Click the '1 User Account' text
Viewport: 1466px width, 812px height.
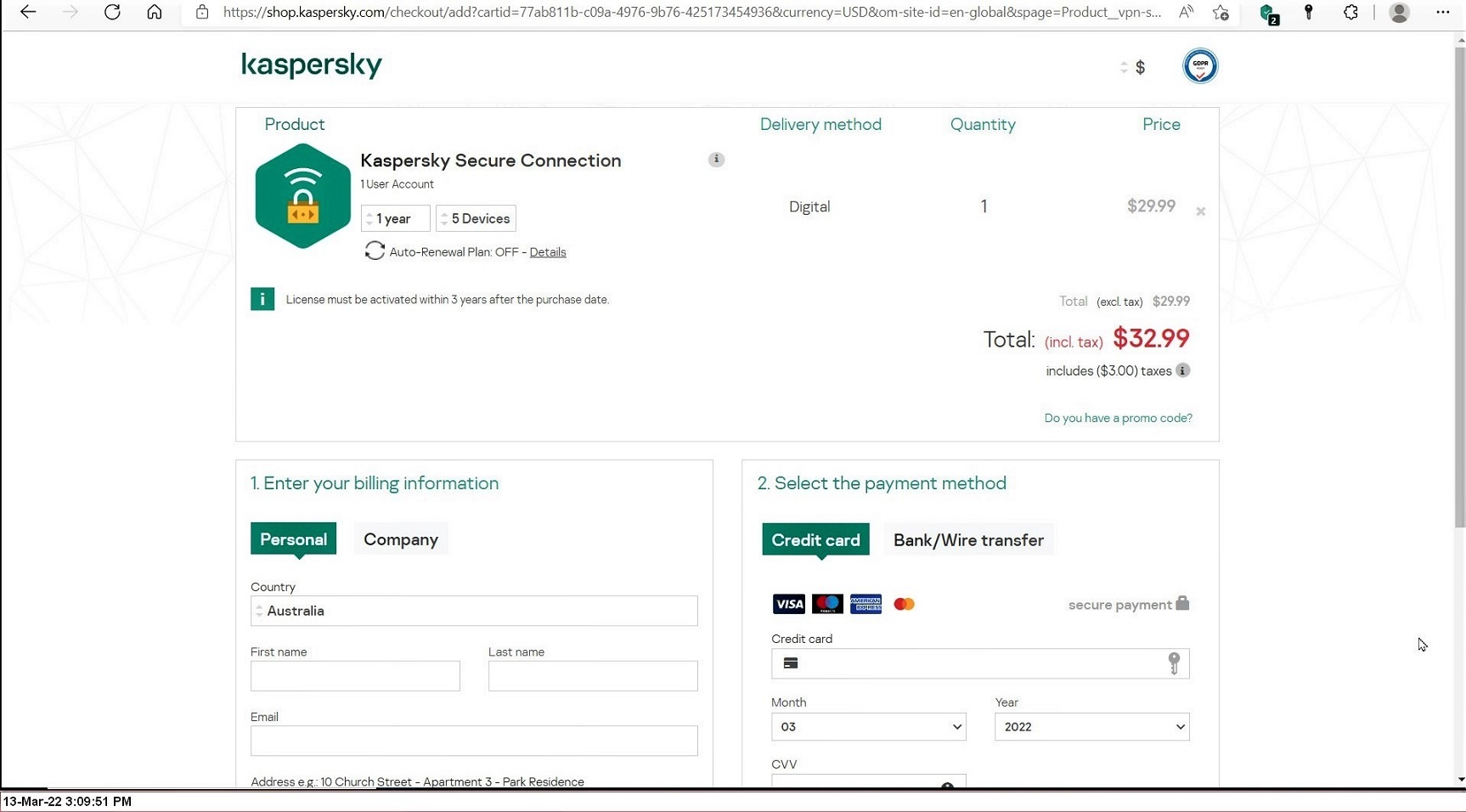click(397, 184)
